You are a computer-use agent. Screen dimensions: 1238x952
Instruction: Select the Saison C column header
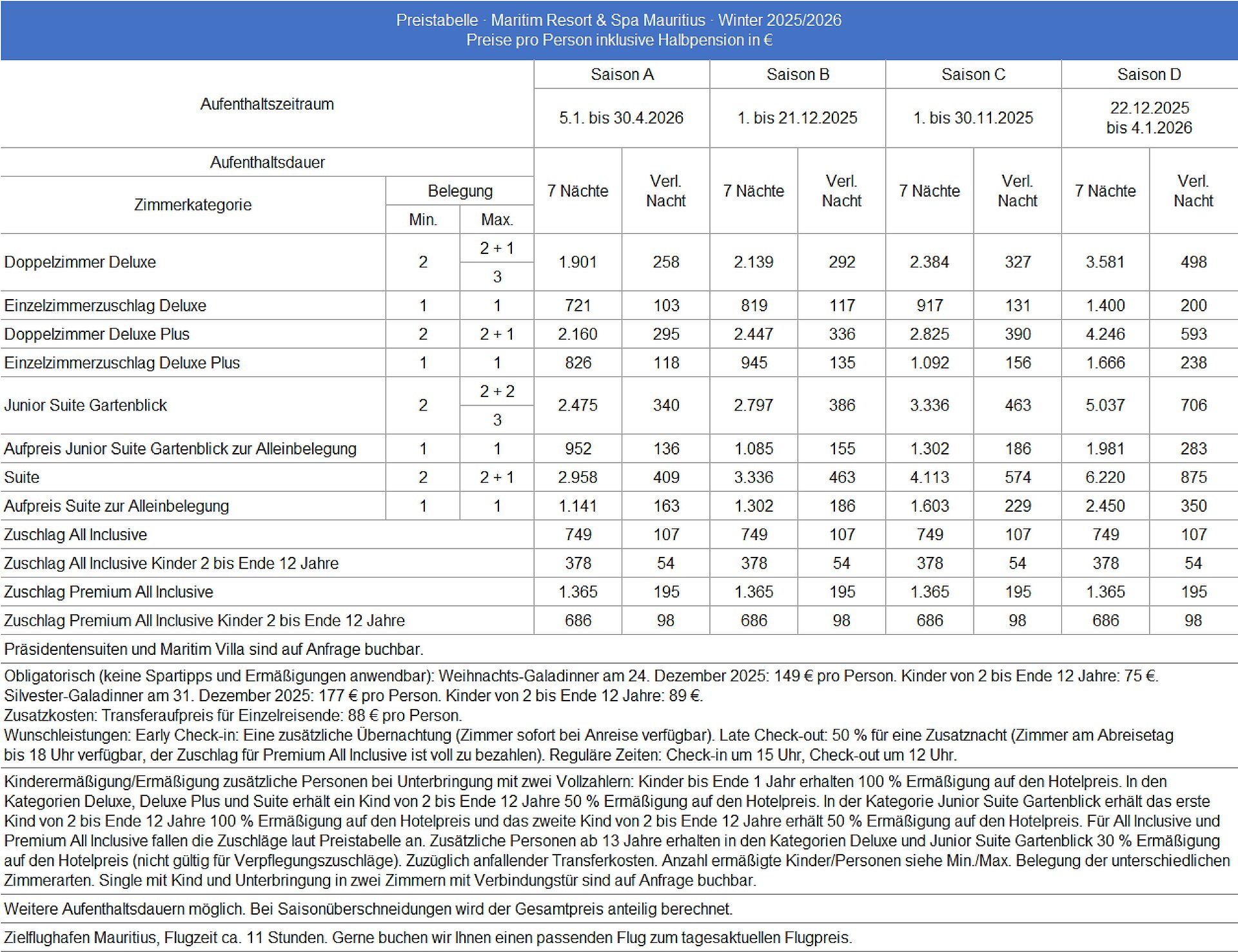pos(974,75)
